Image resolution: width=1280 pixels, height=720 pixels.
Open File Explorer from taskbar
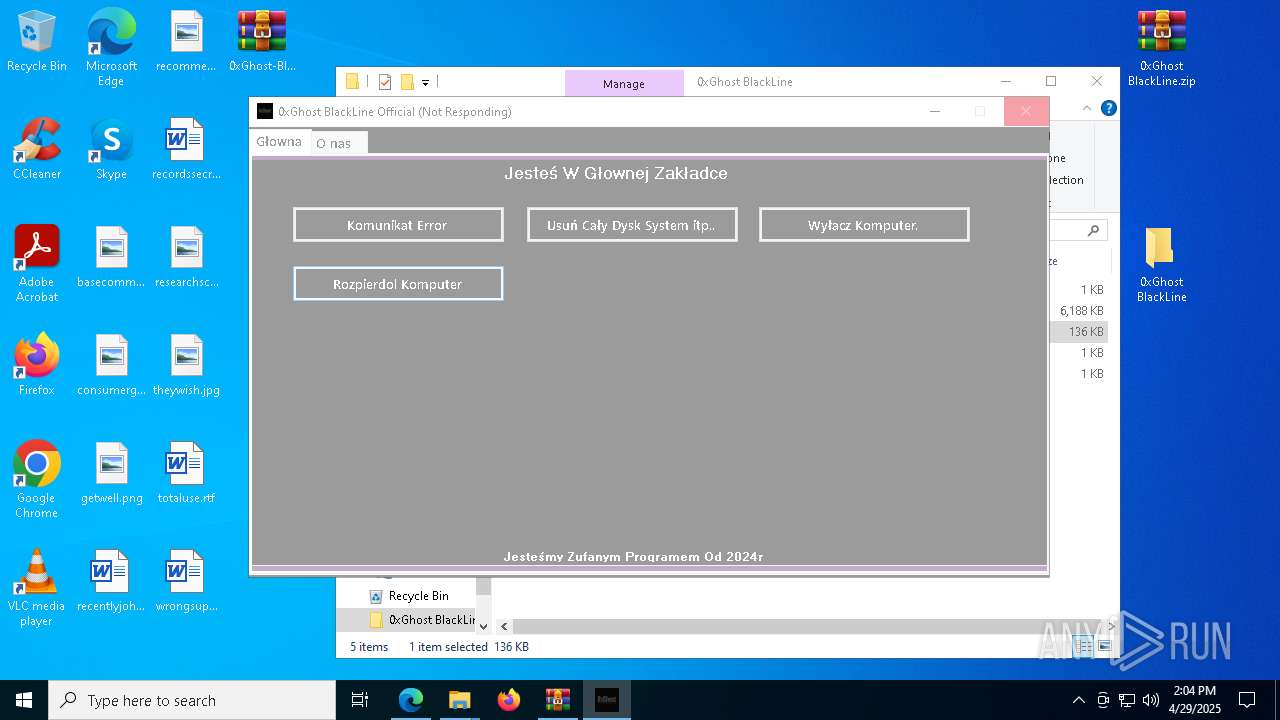(460, 700)
